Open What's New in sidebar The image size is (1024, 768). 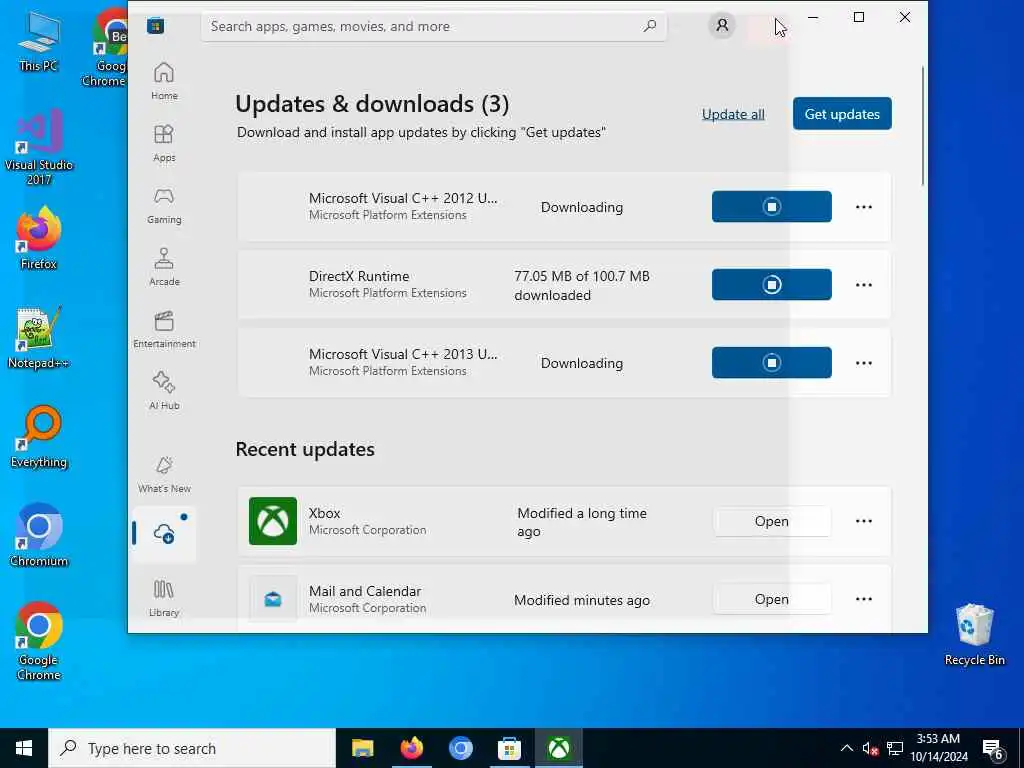click(x=164, y=474)
